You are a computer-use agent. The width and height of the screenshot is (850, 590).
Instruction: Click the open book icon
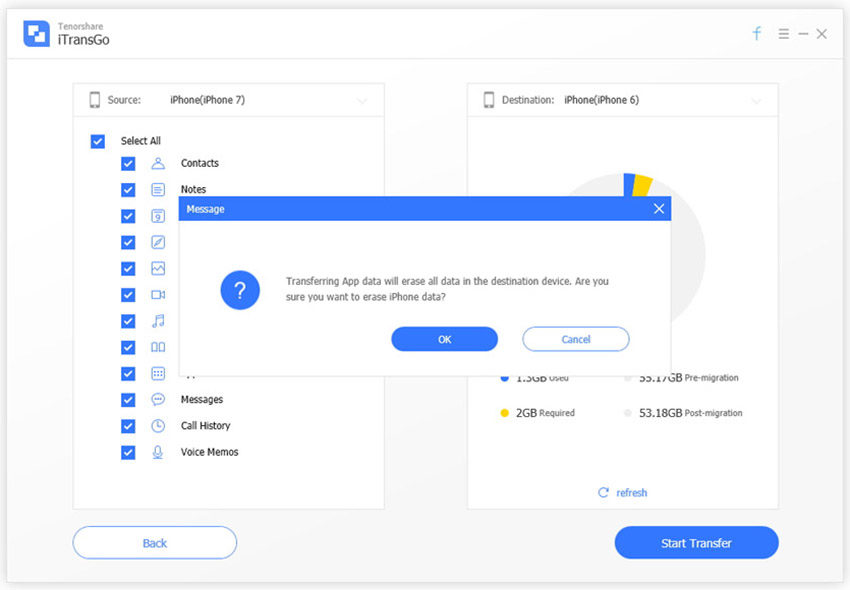pyautogui.click(x=158, y=347)
